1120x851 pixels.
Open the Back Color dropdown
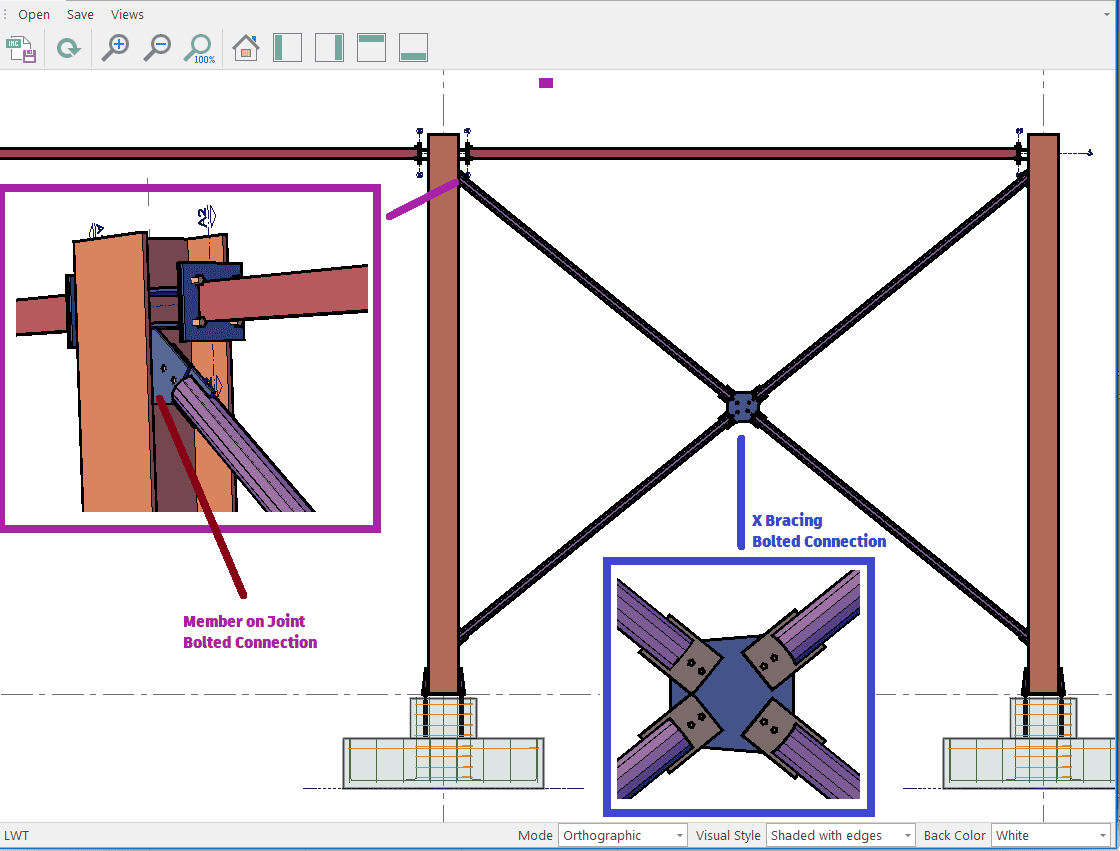point(1050,836)
